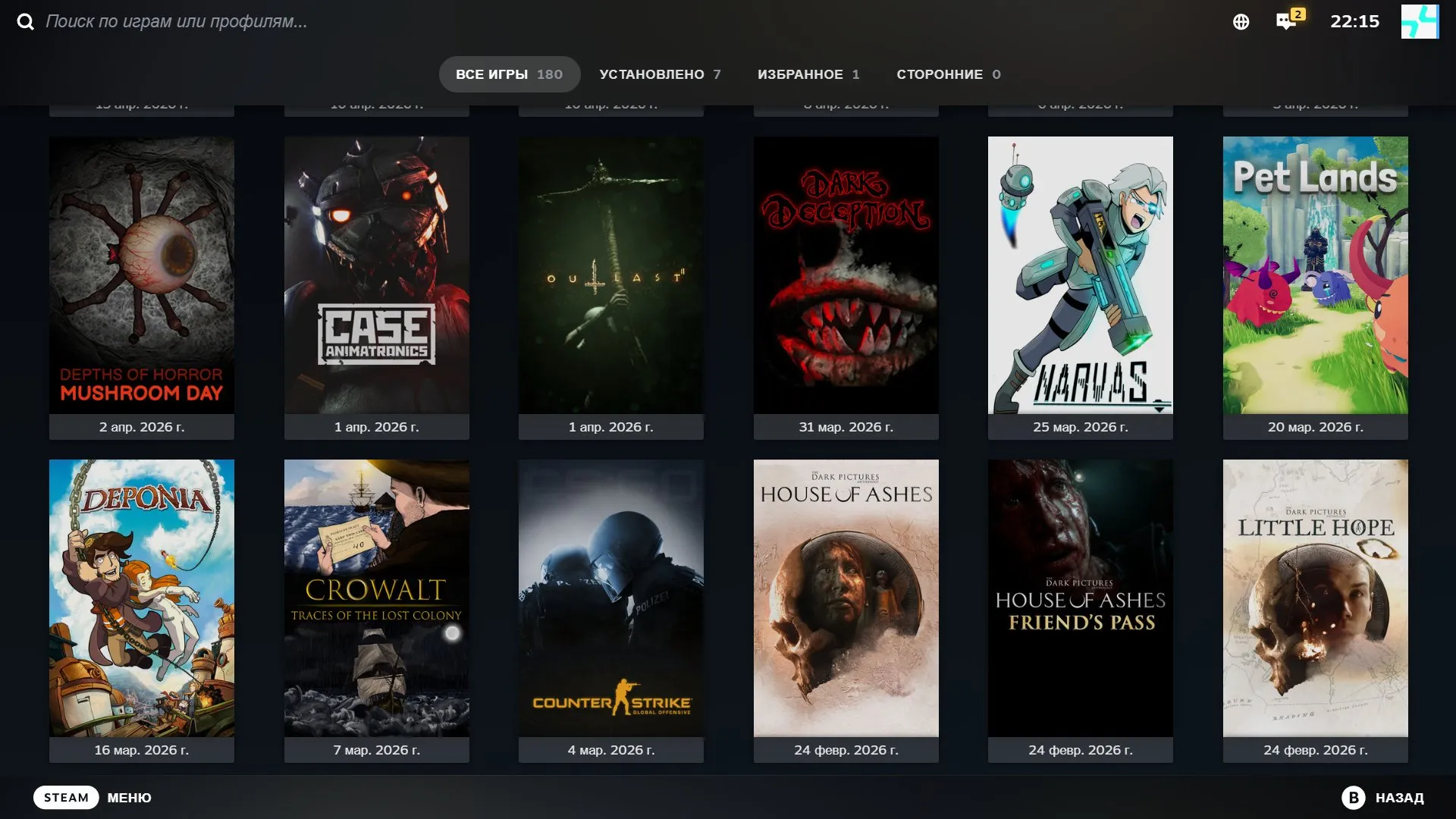Open CASE Animatronics game cover
This screenshot has width=1456, height=819.
pyautogui.click(x=377, y=275)
